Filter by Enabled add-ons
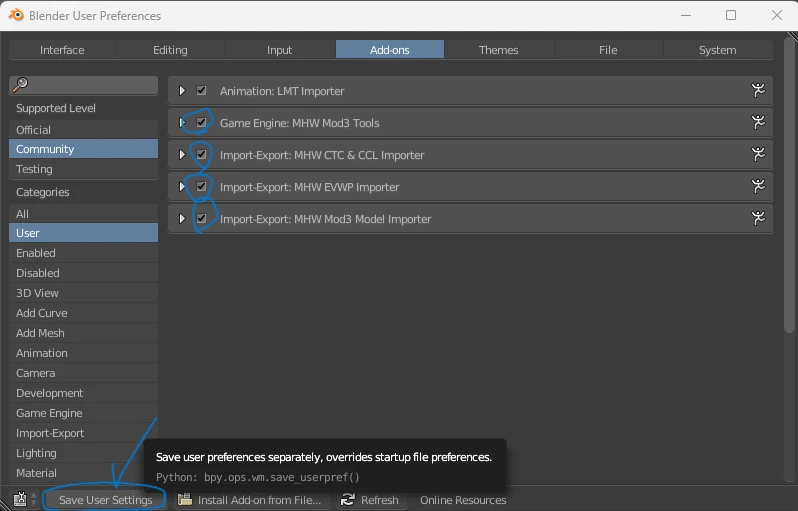Screen dimensions: 798x511 (x=83, y=253)
